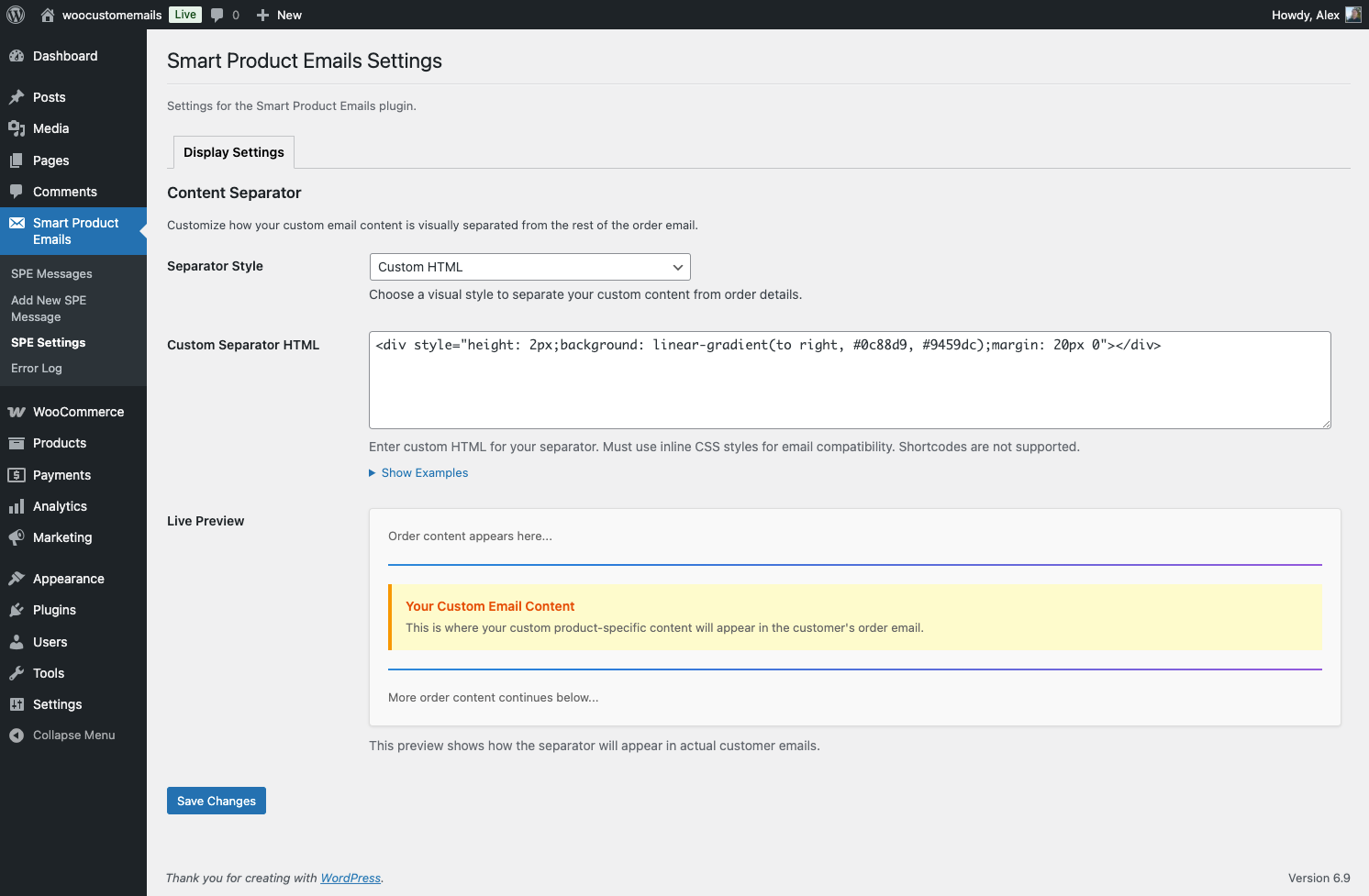The height and width of the screenshot is (896, 1369).
Task: Click the Save Changes button
Action: pyautogui.click(x=217, y=801)
